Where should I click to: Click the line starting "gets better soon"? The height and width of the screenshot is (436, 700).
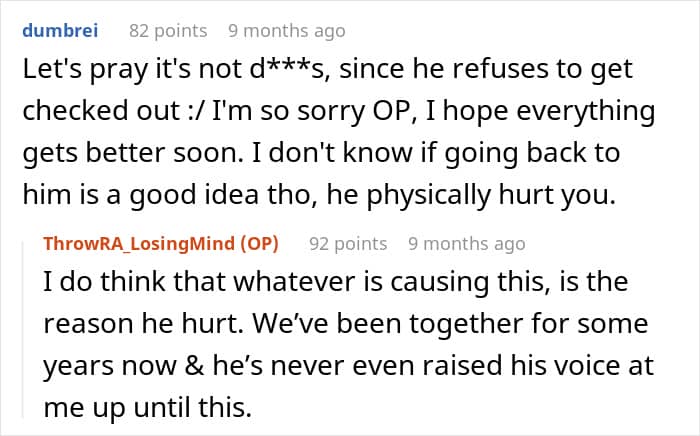point(321,153)
